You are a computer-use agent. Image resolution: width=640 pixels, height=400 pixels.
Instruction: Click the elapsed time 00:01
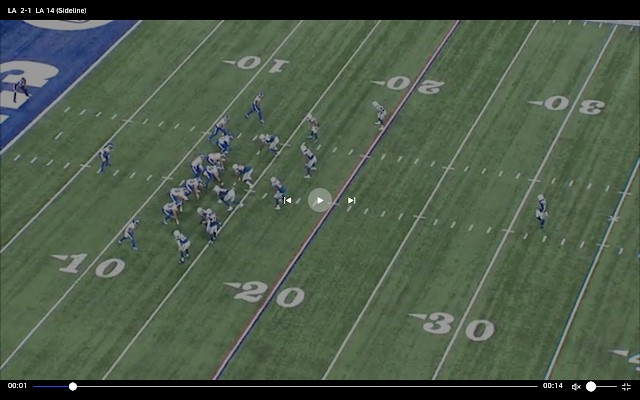(17, 386)
